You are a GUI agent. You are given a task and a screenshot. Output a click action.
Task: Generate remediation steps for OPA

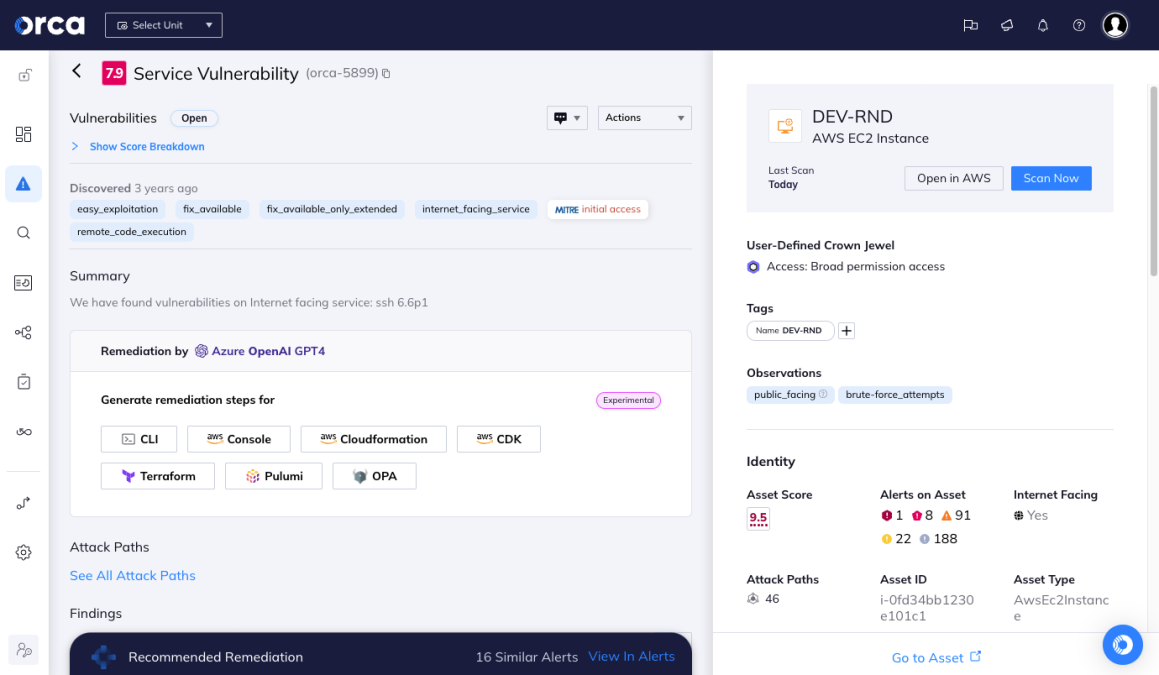pyautogui.click(x=375, y=476)
